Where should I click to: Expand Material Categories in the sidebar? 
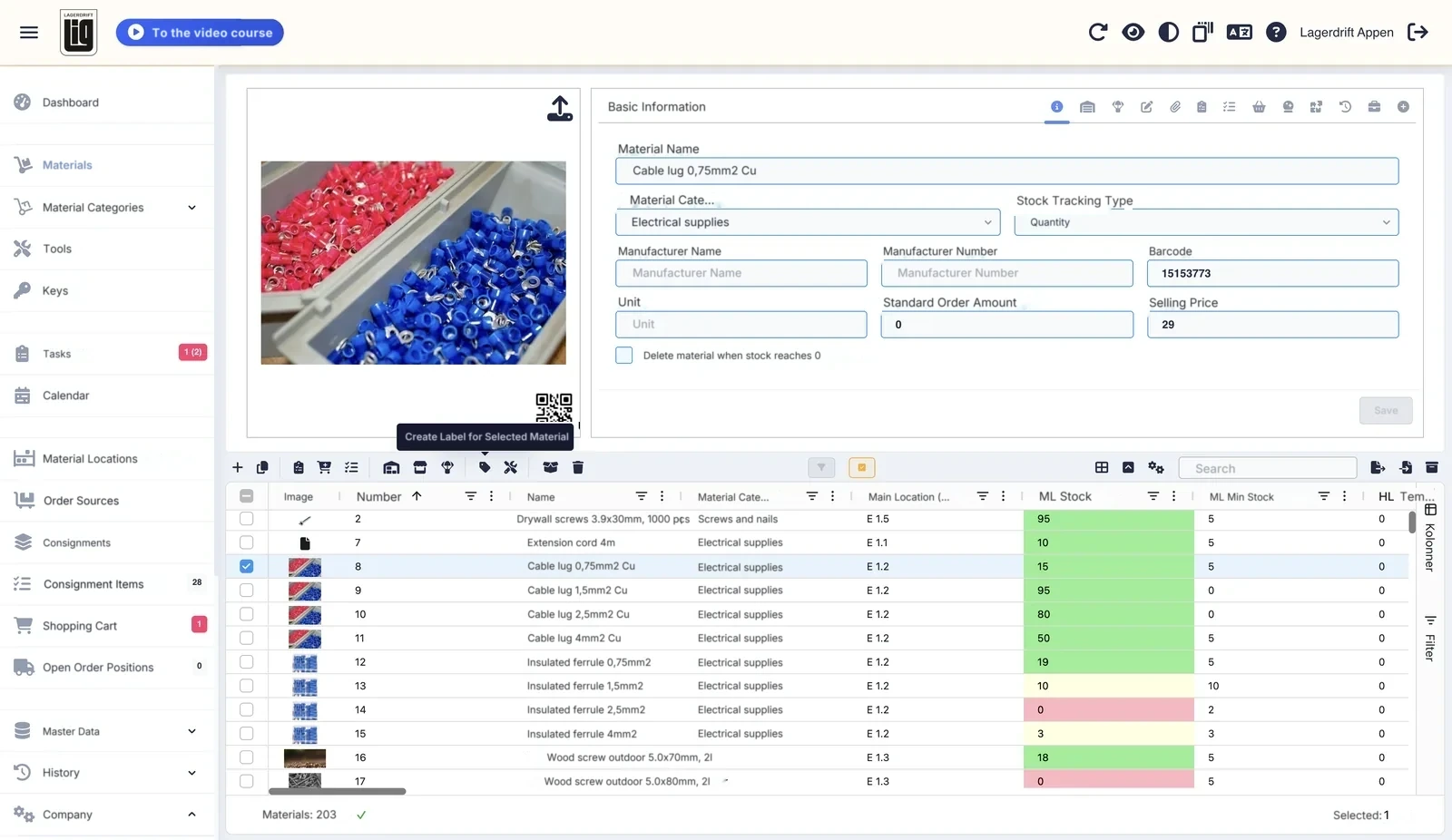point(191,208)
